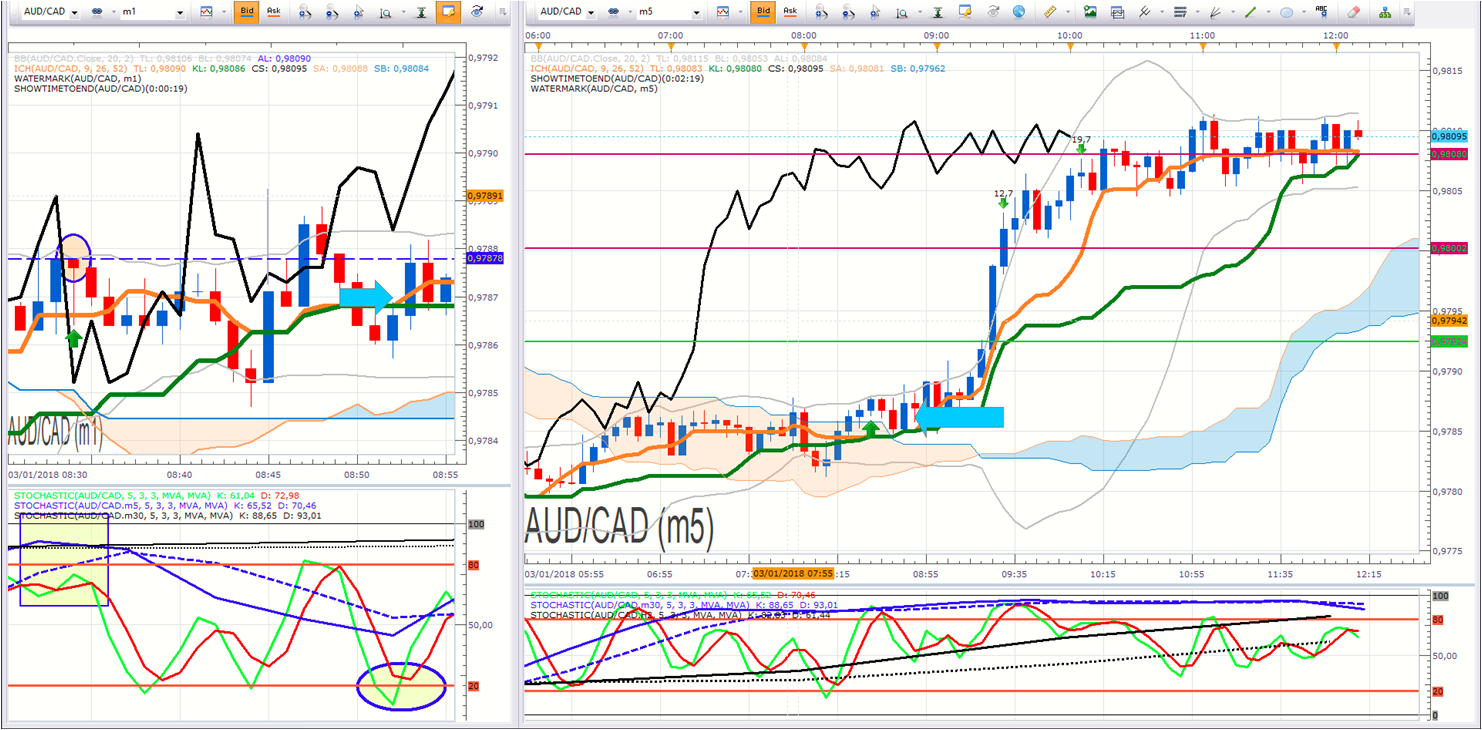Select the eraser tool
The width and height of the screenshot is (1482, 730).
click(x=1355, y=12)
